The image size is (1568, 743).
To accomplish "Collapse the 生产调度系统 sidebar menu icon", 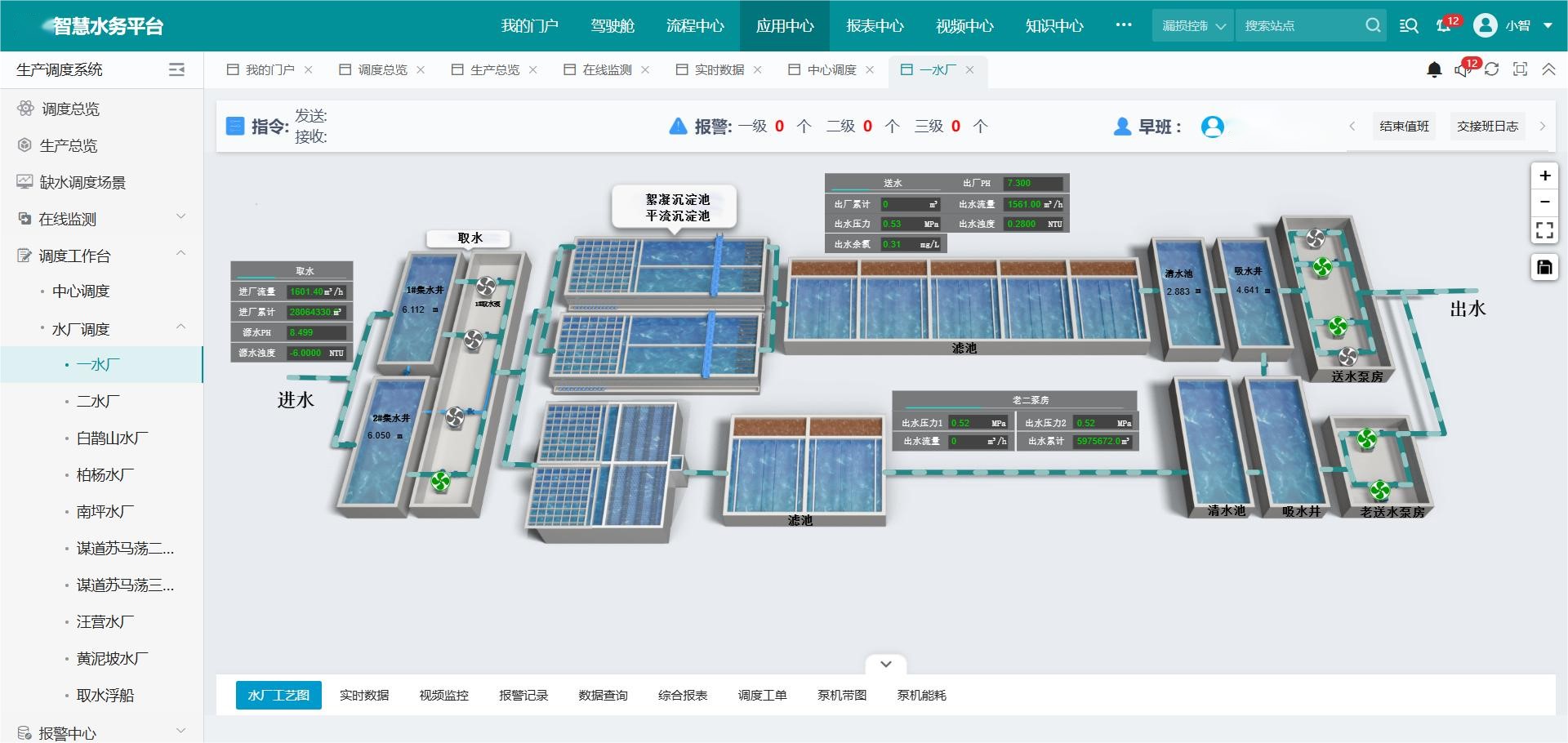I will click(x=176, y=70).
